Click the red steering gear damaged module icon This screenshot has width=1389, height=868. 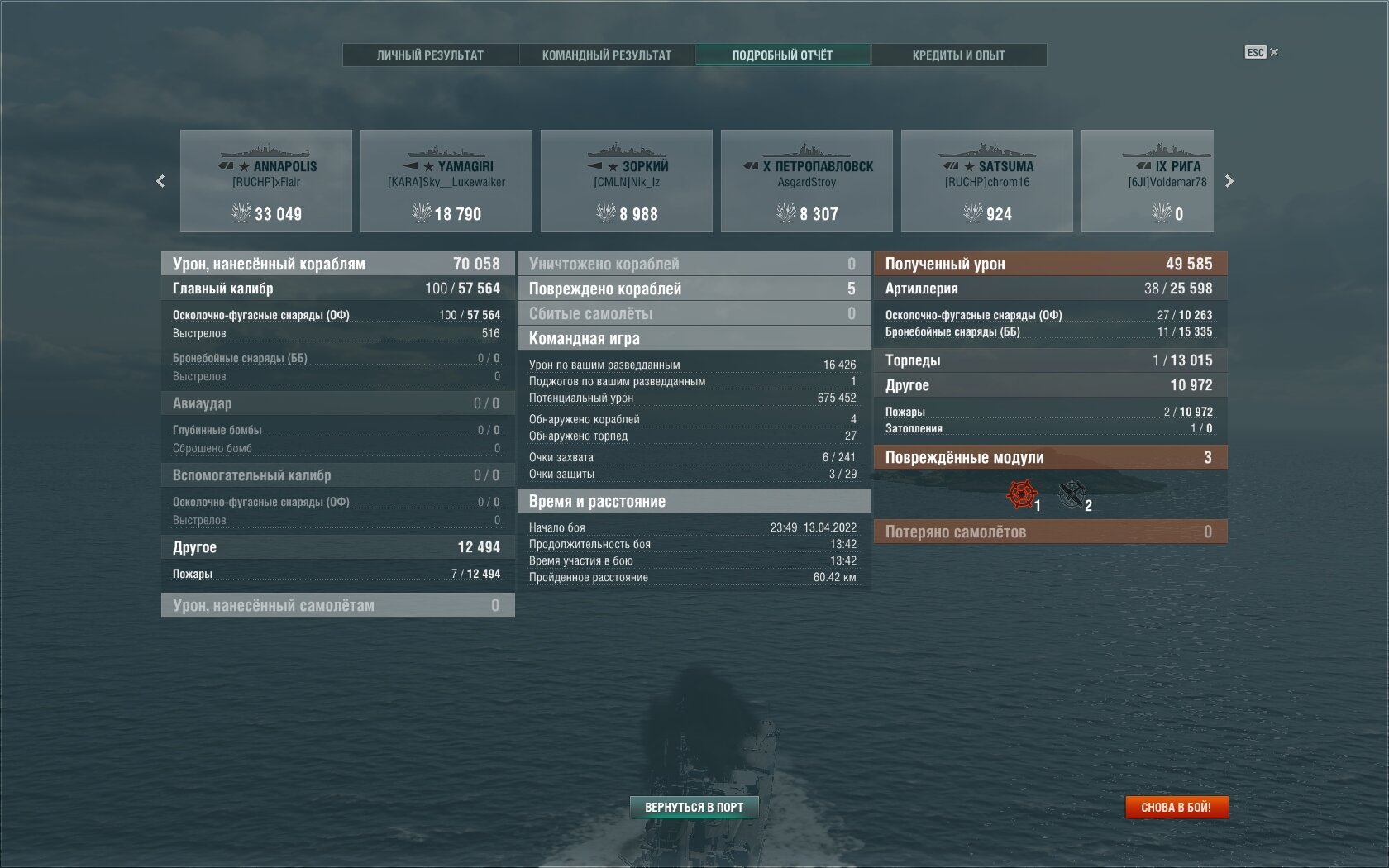[x=1021, y=494]
